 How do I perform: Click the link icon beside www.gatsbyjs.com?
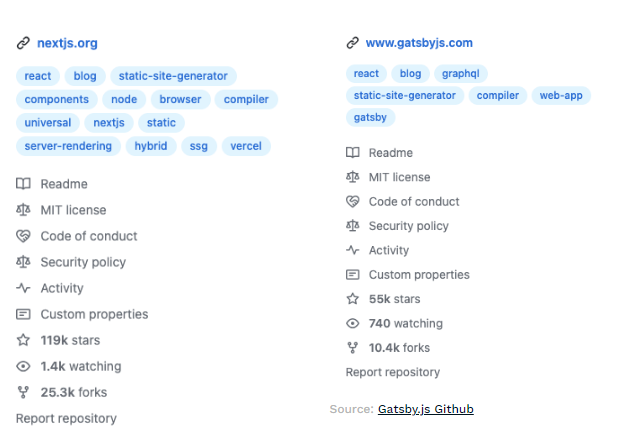click(352, 43)
